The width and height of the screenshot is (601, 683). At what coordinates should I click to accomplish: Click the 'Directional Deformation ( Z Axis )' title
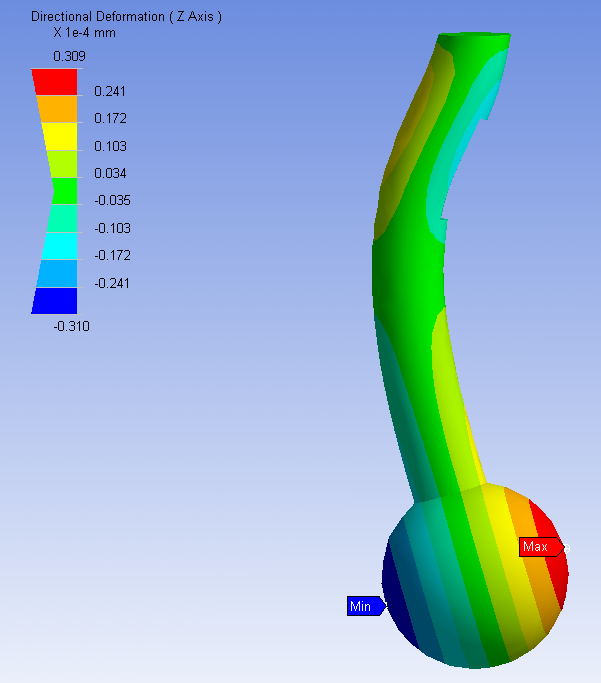(x=126, y=17)
